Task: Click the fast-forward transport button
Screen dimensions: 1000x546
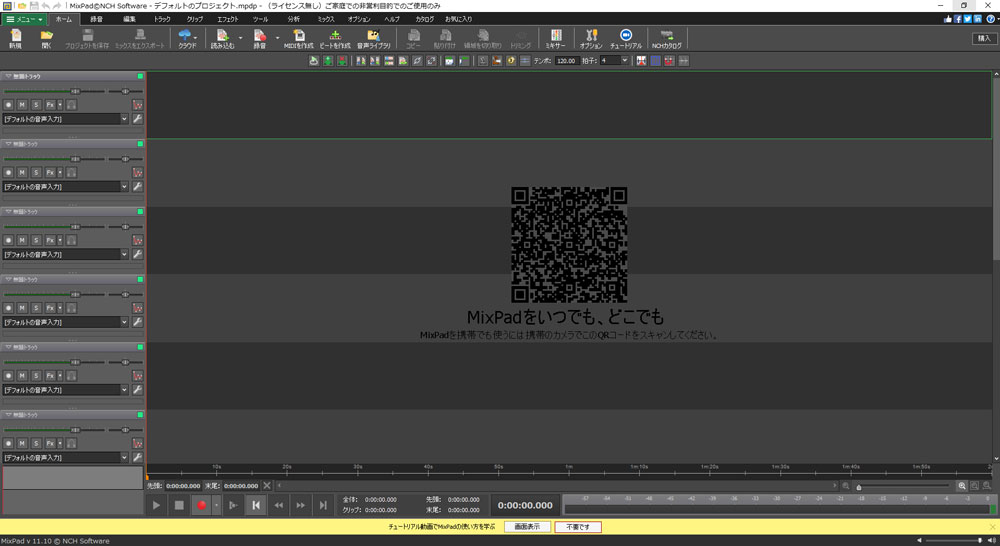Action: [300, 505]
